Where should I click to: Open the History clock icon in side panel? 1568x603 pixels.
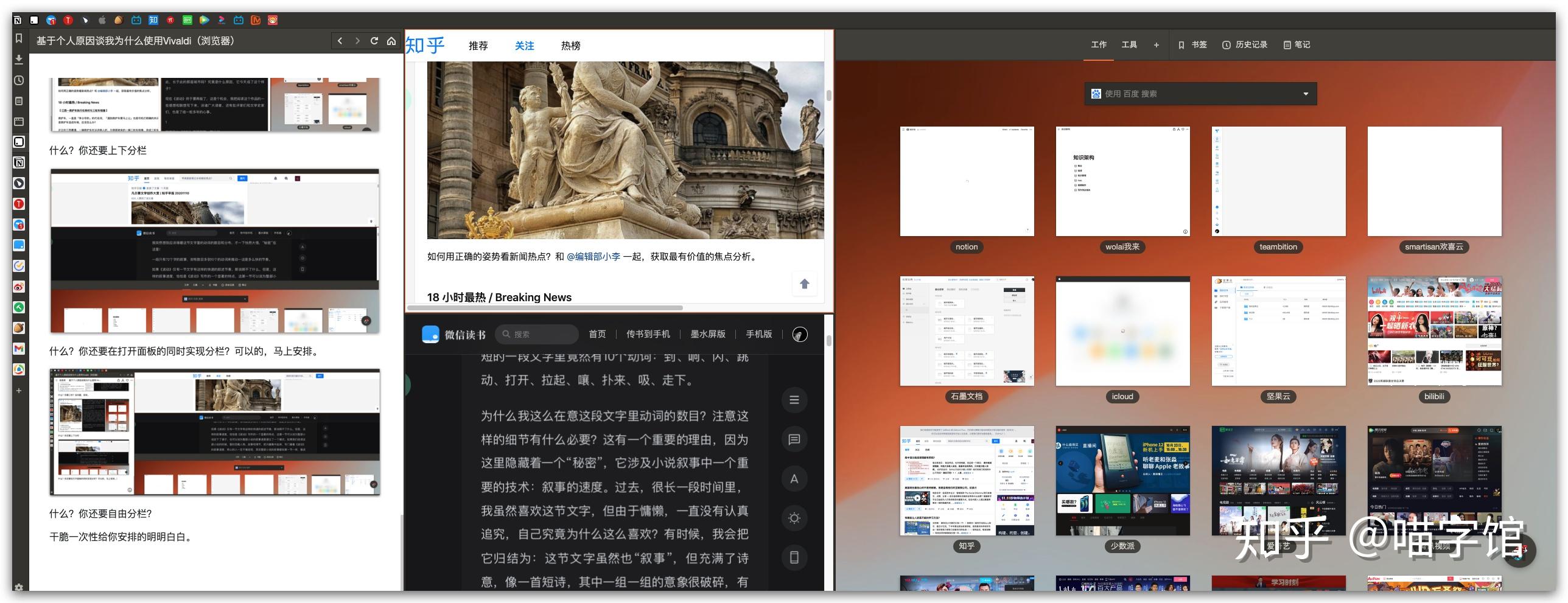tap(19, 80)
